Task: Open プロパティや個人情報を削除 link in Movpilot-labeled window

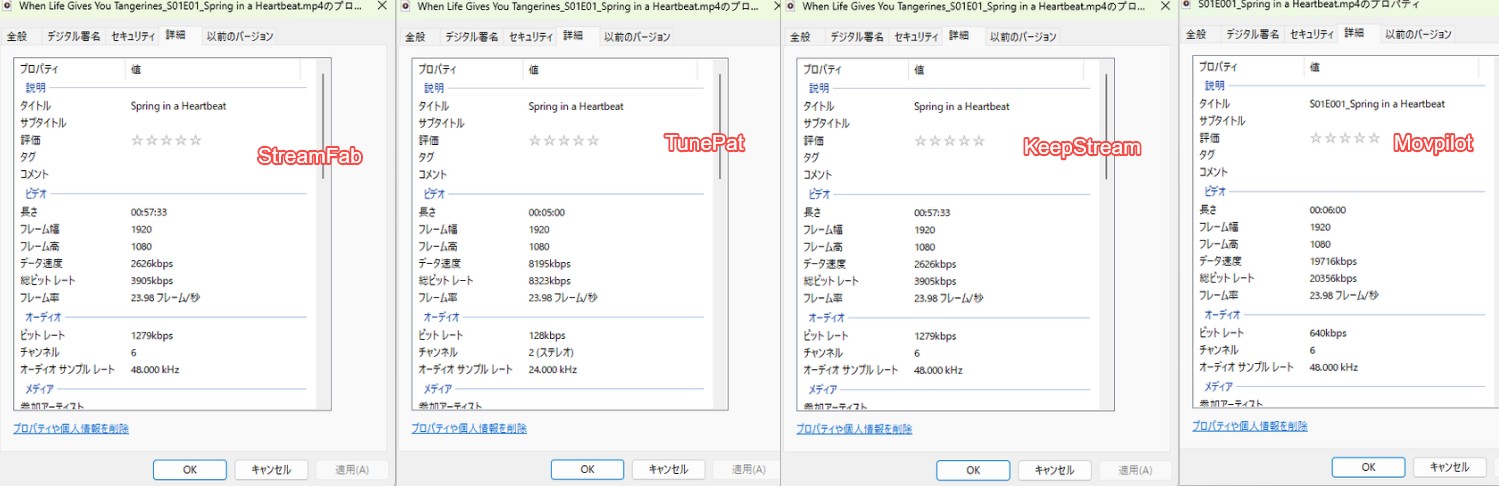Action: (x=1250, y=425)
